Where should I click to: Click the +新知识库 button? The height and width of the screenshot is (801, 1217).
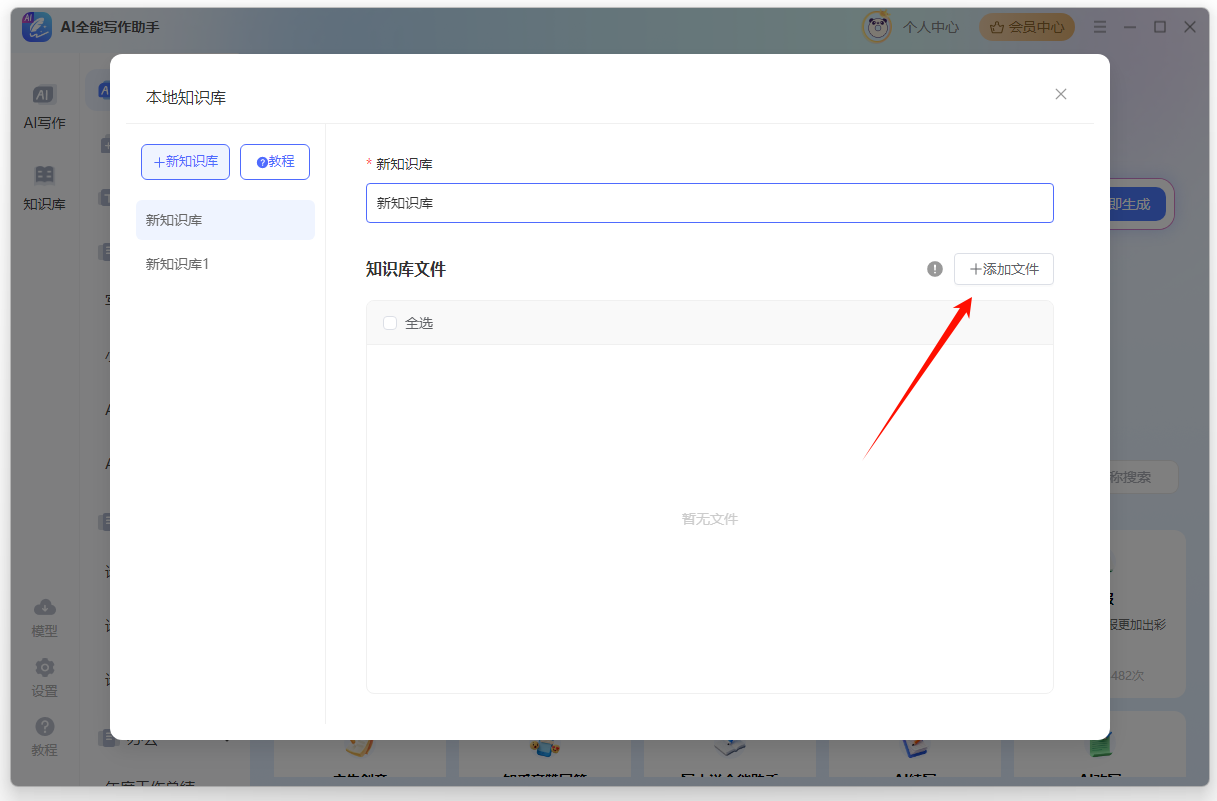(185, 162)
